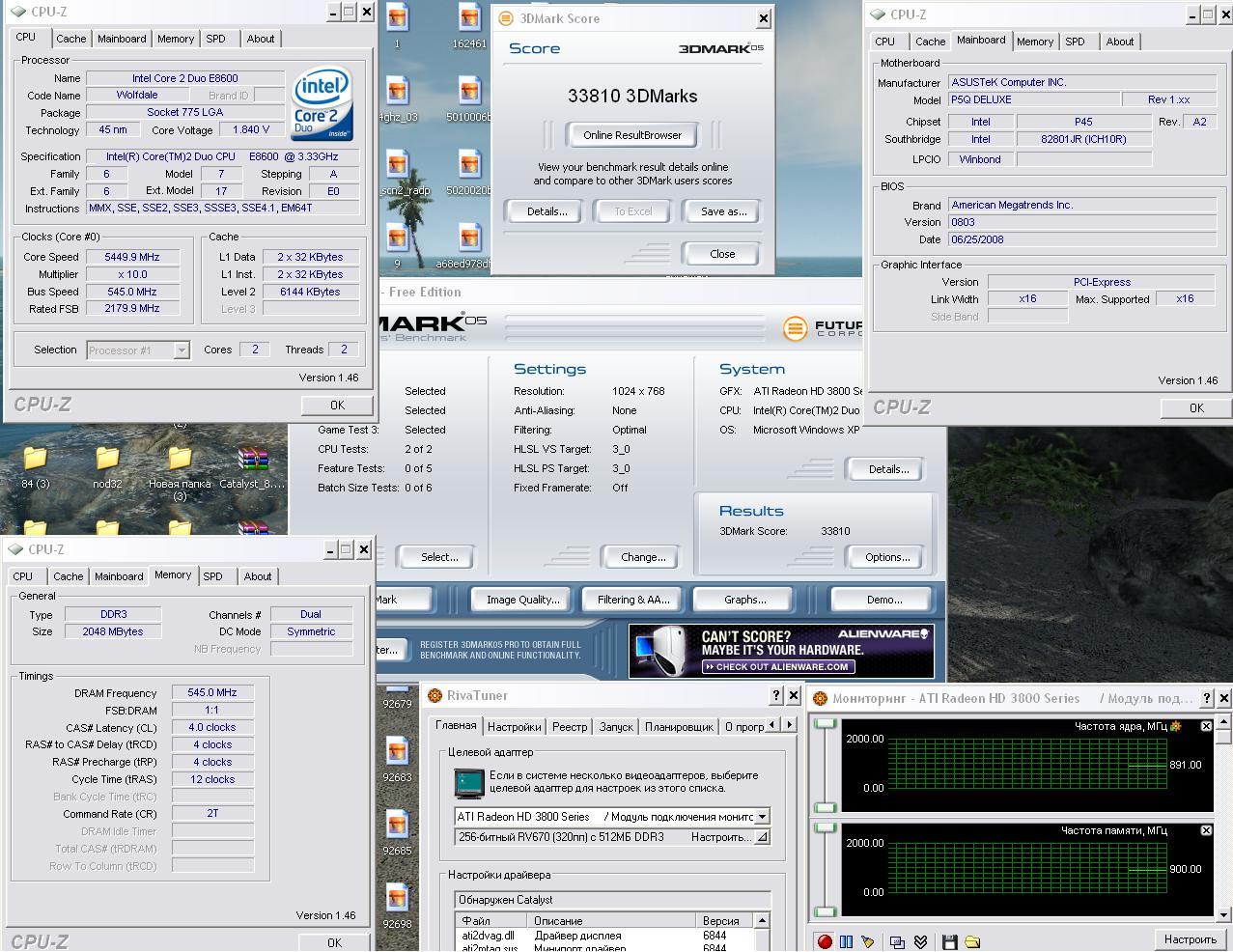
Task: Open the Планировщик tab in RivaTuner
Action: tap(680, 726)
